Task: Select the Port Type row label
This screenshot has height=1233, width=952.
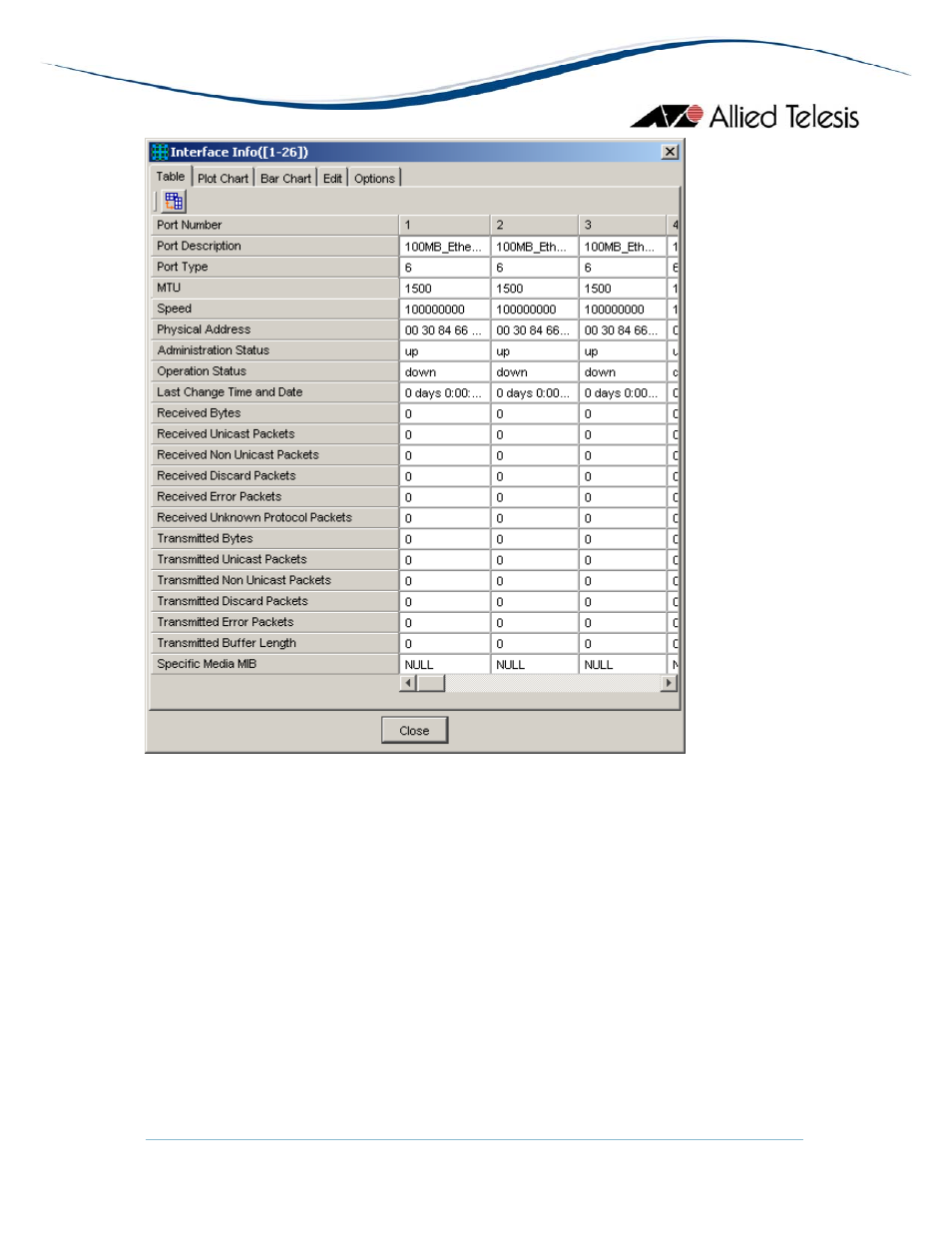Action: (274, 267)
